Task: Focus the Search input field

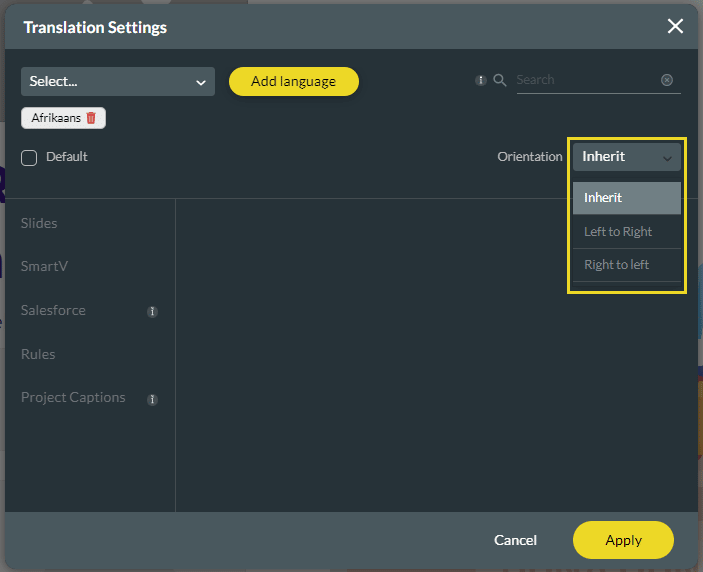Action: pos(586,80)
